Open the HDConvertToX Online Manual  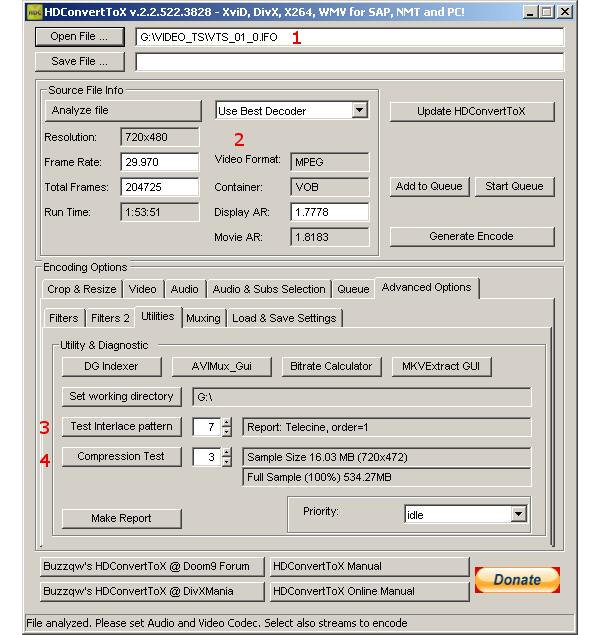pos(370,591)
